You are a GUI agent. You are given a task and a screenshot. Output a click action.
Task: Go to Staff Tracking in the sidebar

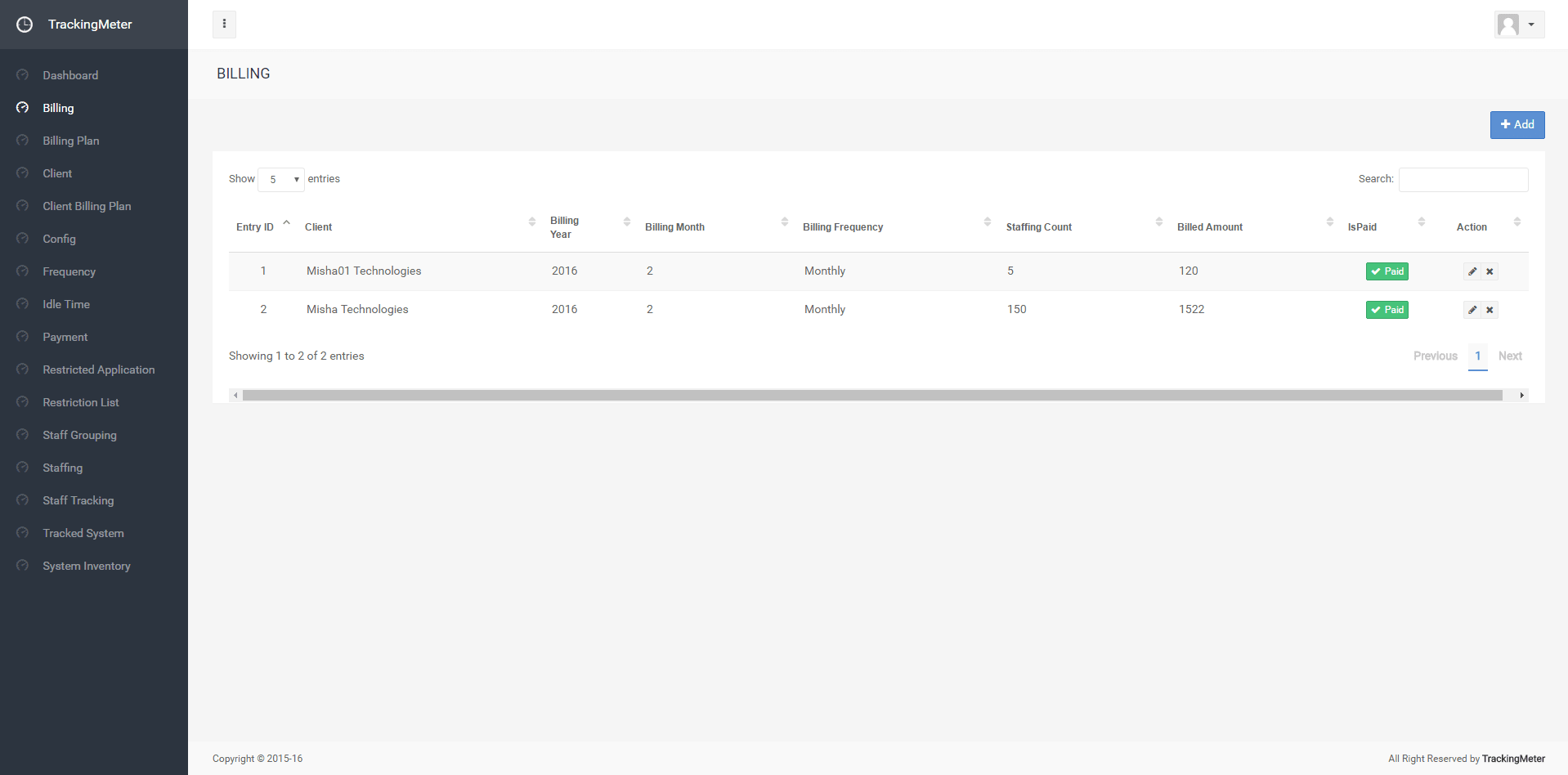[78, 500]
